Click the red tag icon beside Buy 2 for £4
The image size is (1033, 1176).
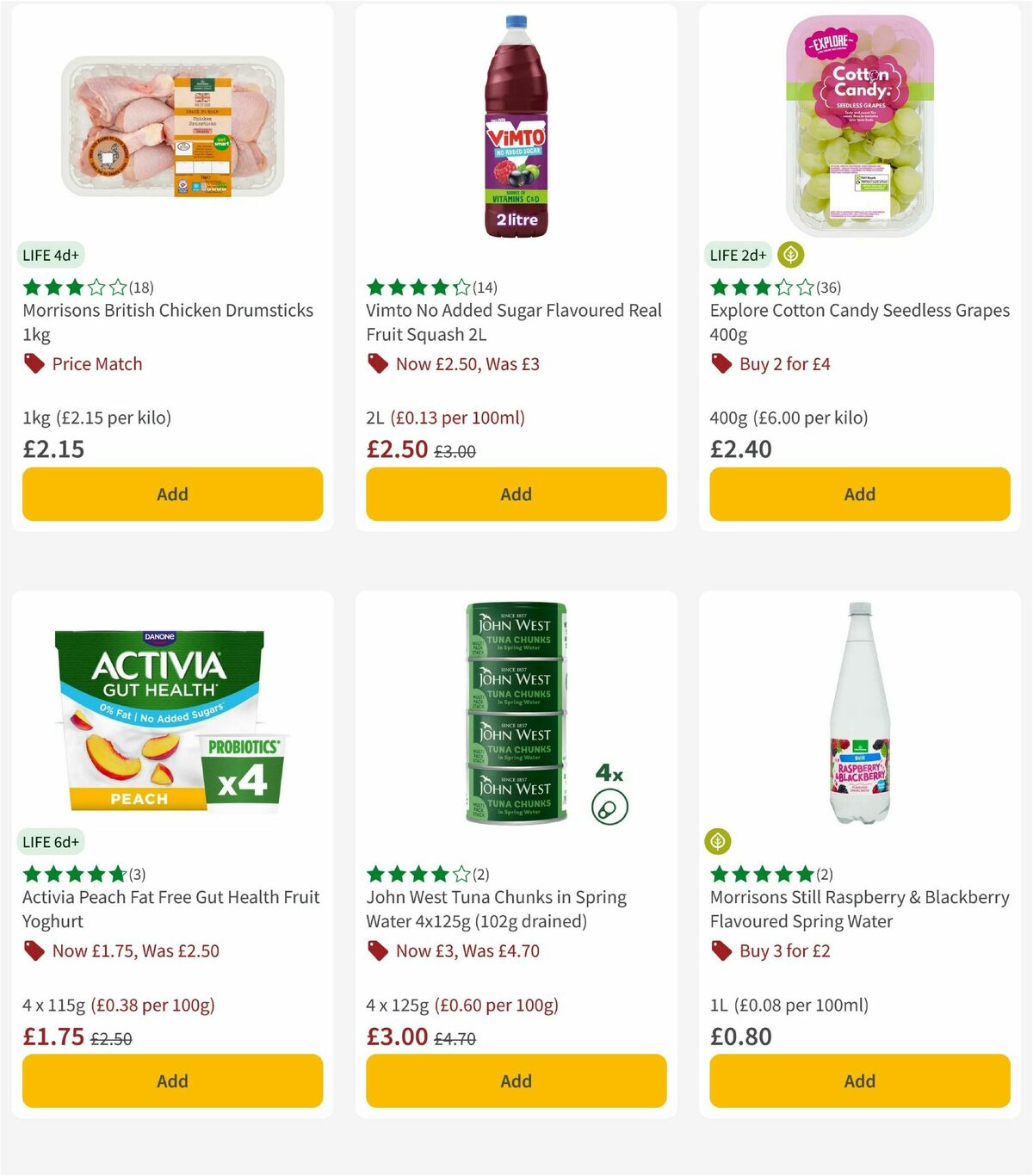[x=721, y=364]
